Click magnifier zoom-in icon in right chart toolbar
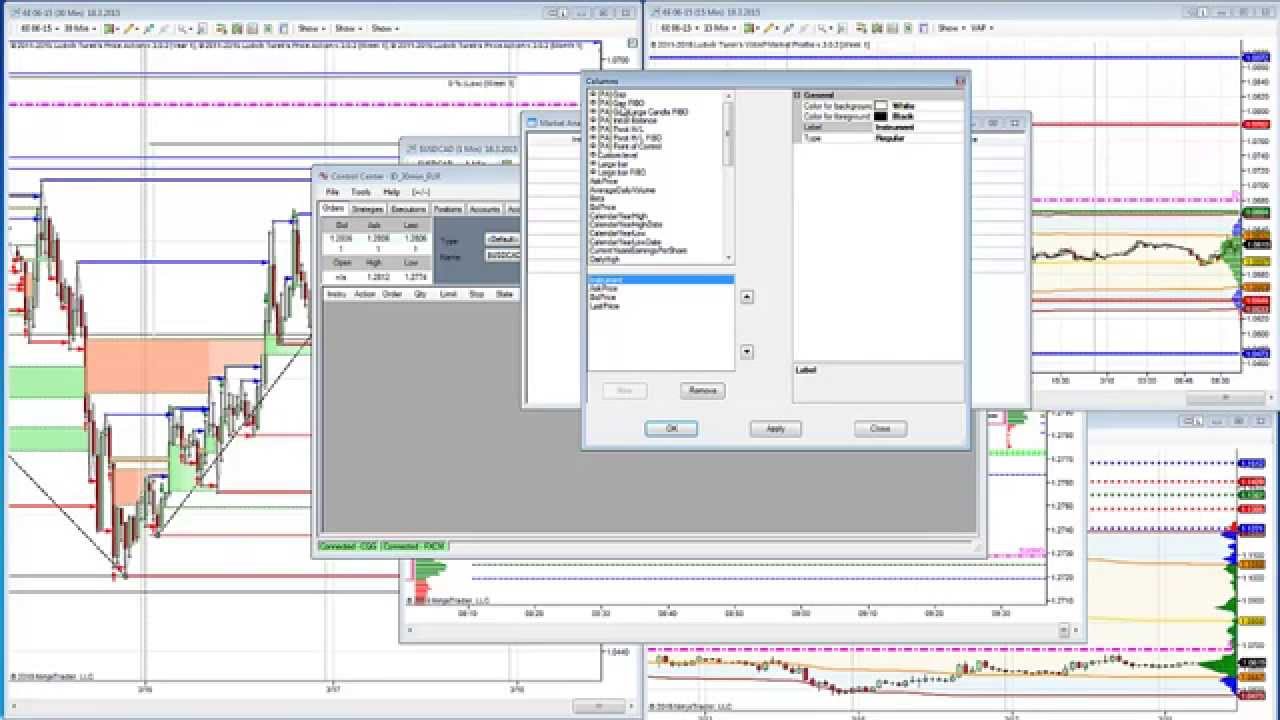Image resolution: width=1280 pixels, height=720 pixels. tap(823, 28)
